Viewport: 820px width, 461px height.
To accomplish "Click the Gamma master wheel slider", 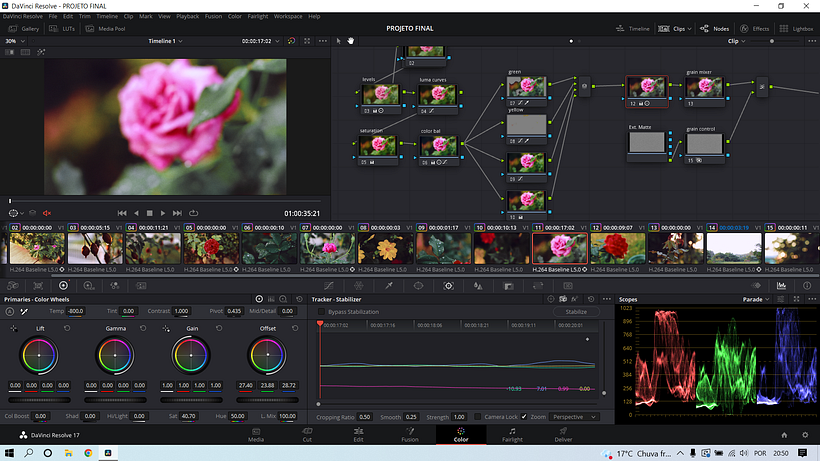I will coord(115,400).
